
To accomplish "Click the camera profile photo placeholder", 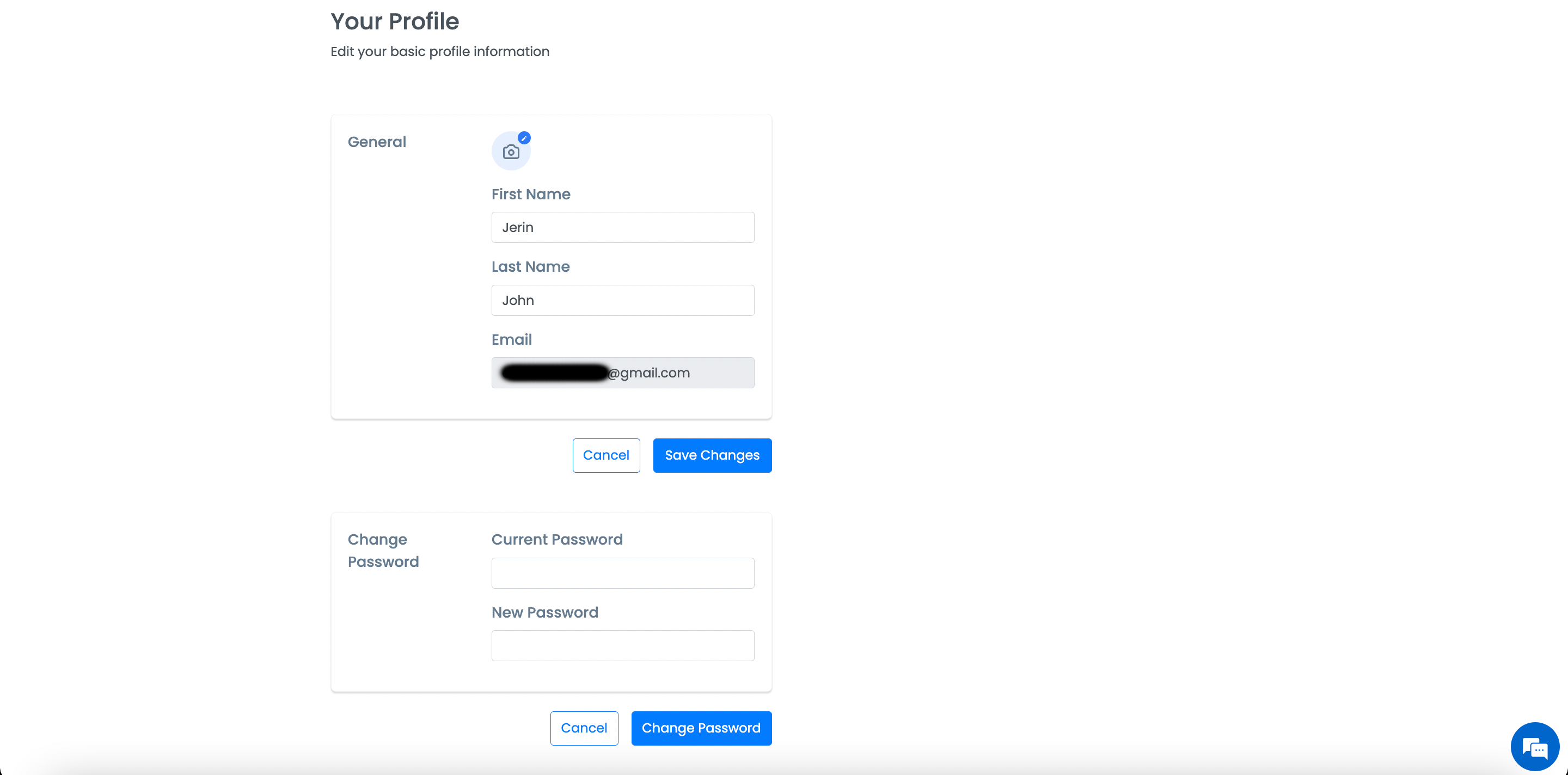I will click(x=511, y=151).
